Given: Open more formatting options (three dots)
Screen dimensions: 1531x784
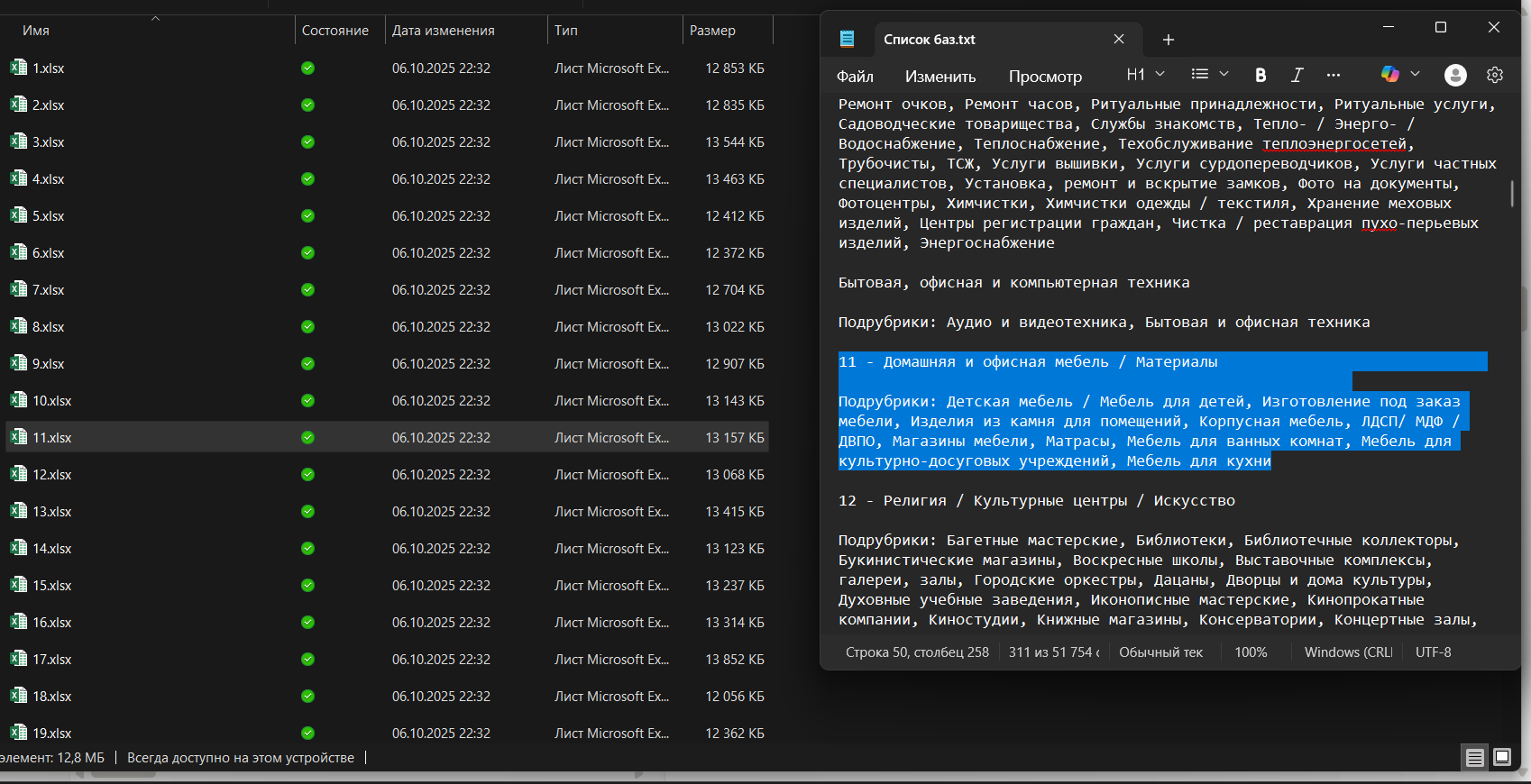Looking at the screenshot, I should click(x=1334, y=75).
